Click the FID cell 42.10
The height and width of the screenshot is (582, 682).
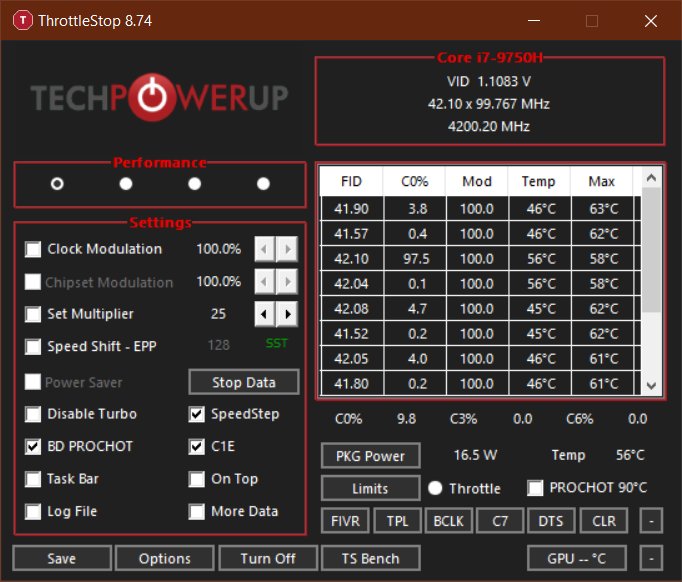pos(351,259)
